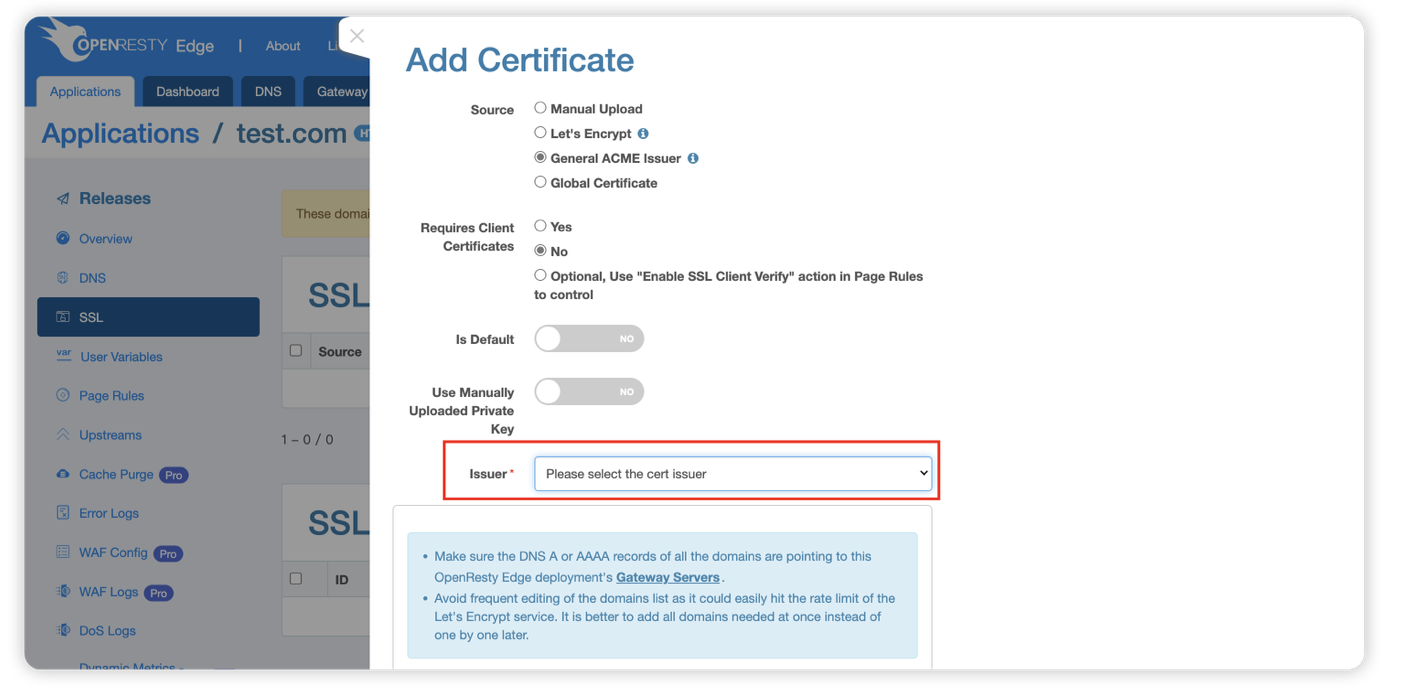Click the User Variables var icon

click(x=63, y=356)
